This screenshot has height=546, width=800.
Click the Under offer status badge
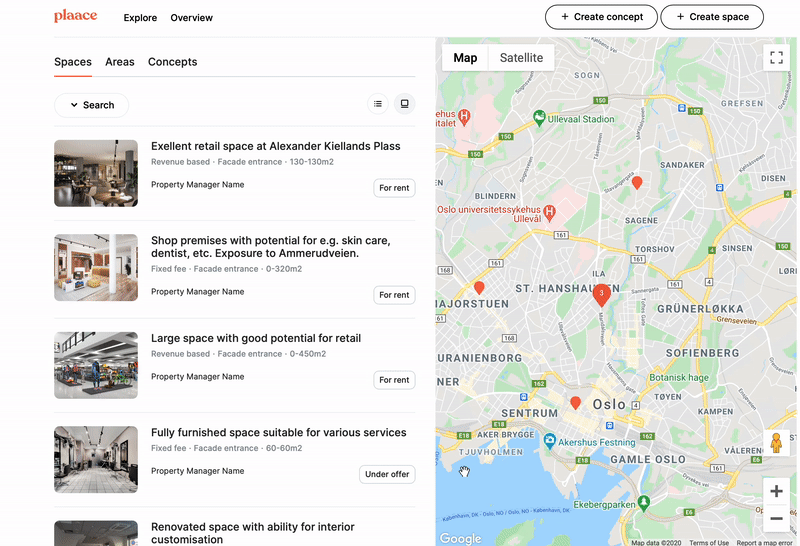point(387,474)
